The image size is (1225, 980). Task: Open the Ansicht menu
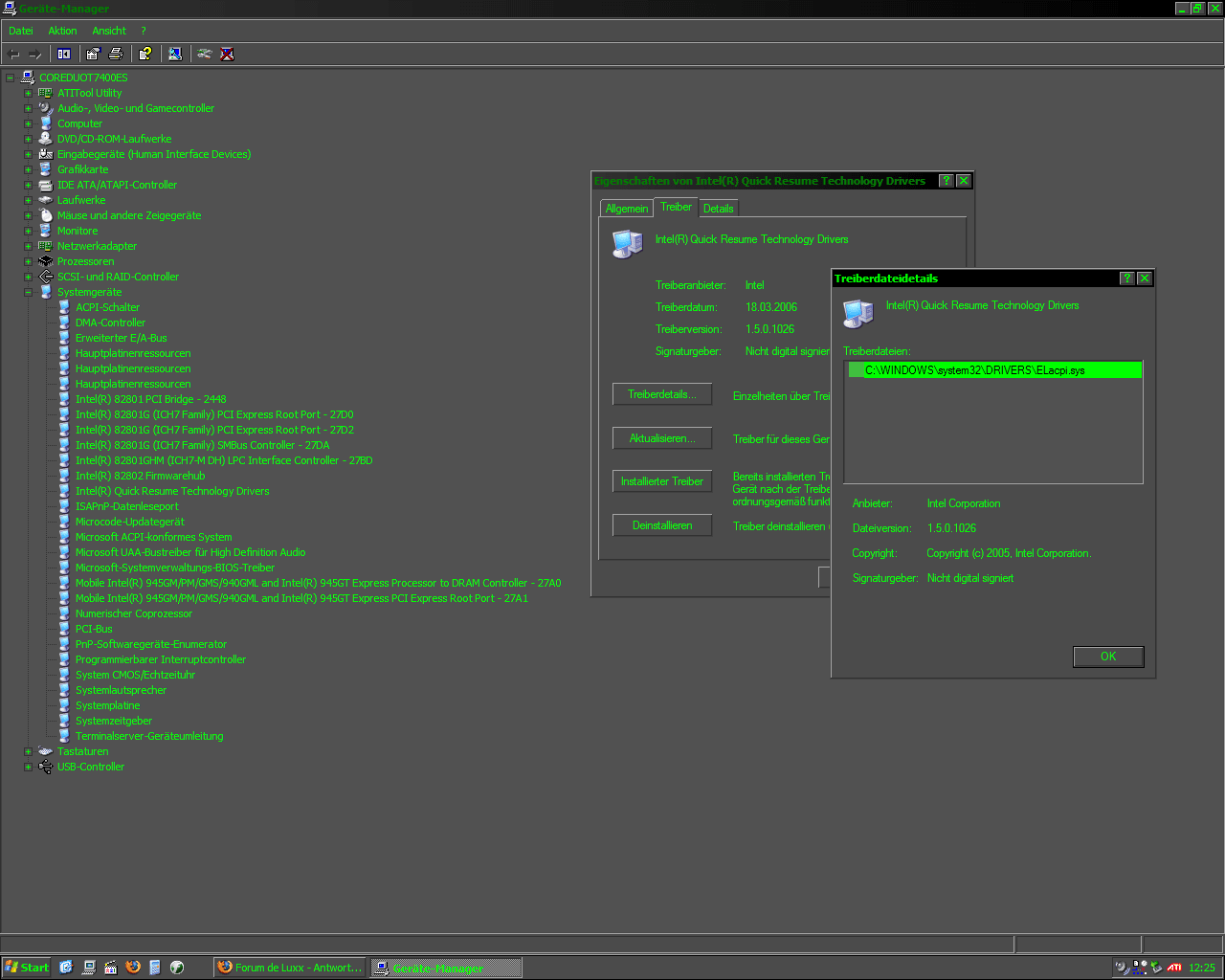tap(109, 31)
